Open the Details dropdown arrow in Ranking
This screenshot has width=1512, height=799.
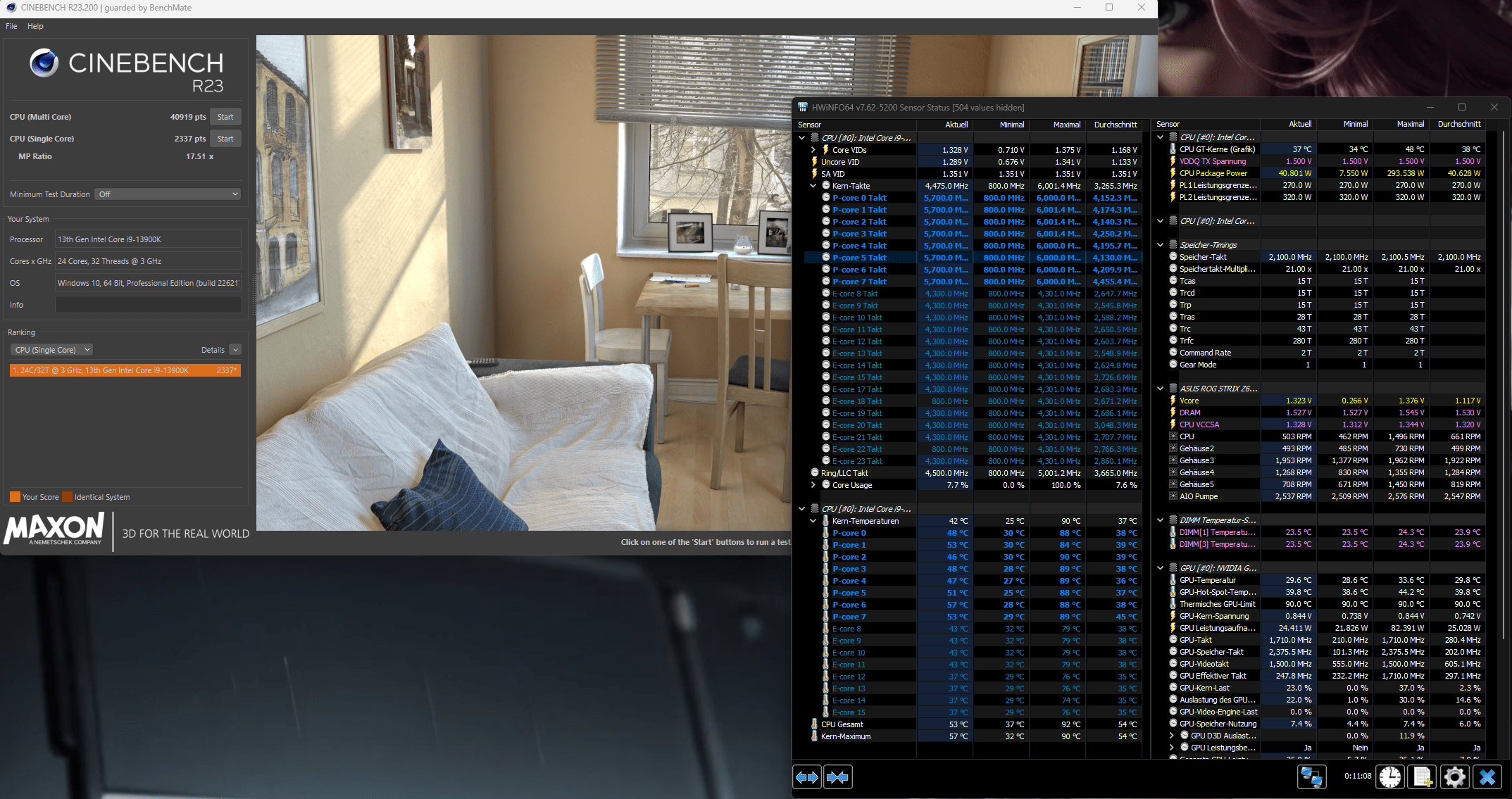click(x=235, y=350)
